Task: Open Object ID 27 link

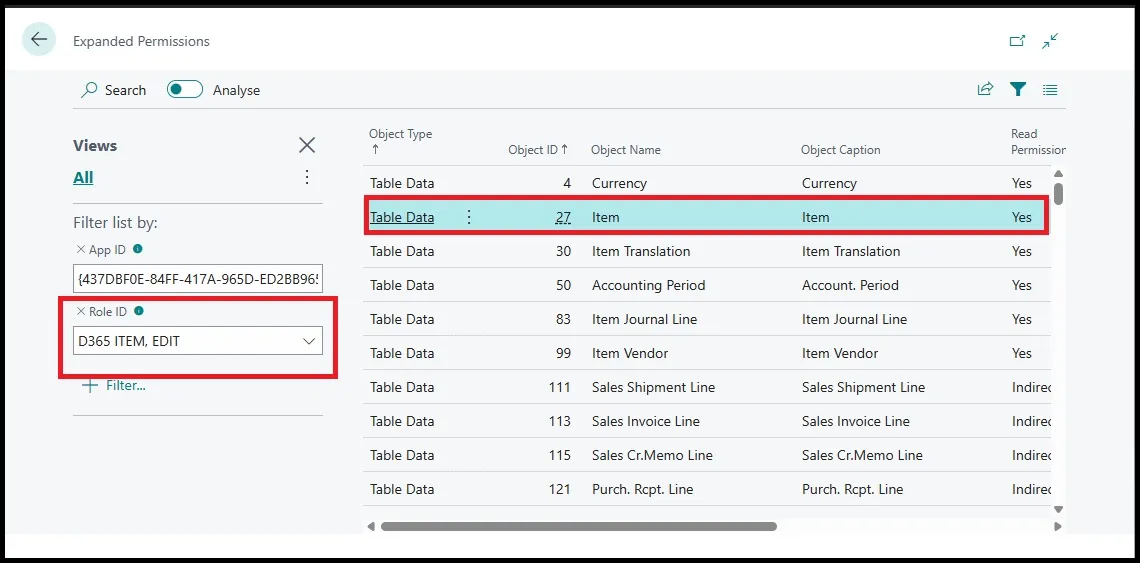Action: point(561,217)
